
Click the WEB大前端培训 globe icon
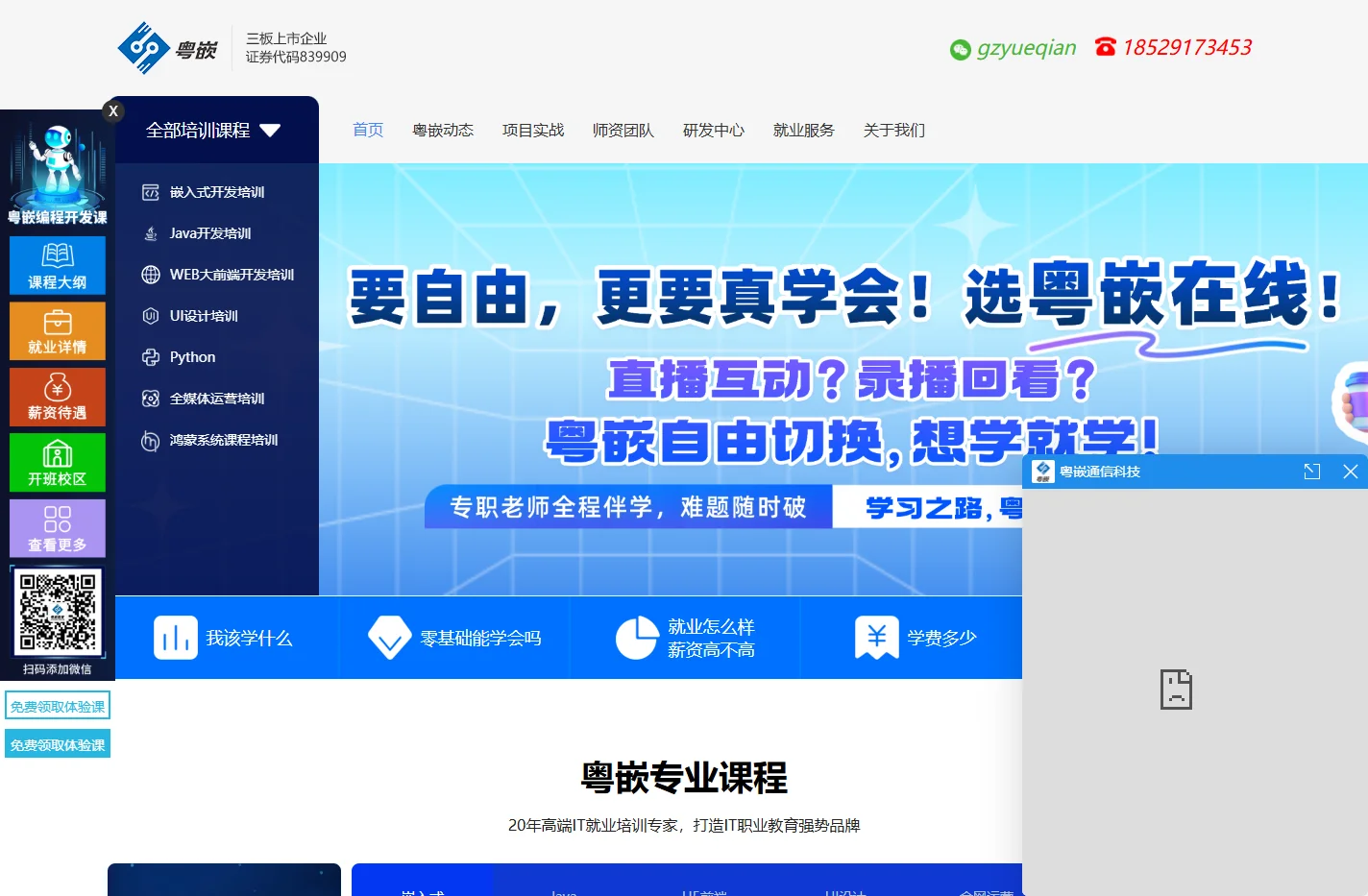(151, 275)
